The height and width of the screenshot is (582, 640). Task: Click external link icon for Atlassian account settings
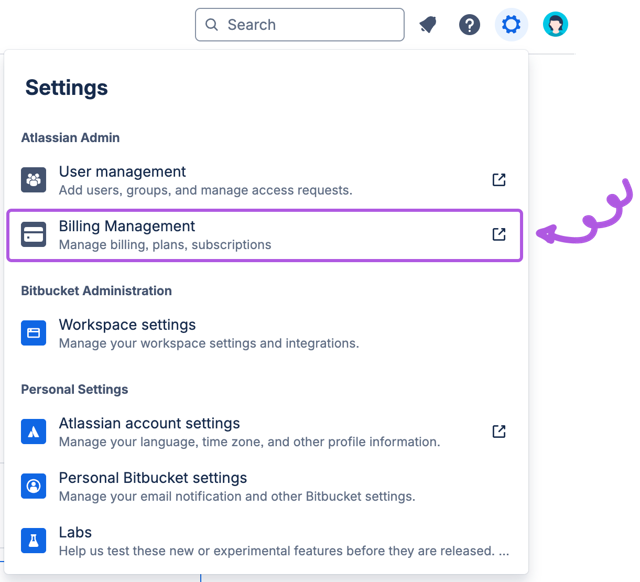499,431
